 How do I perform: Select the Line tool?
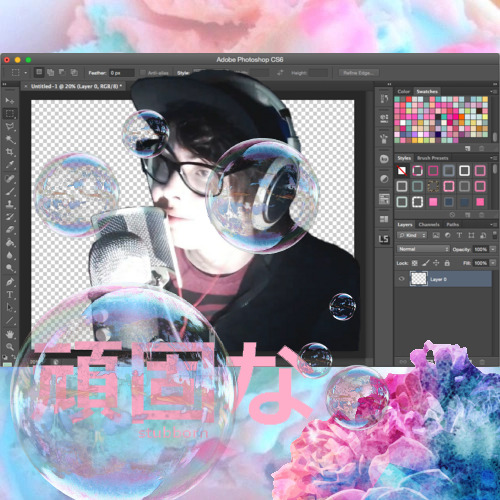click(x=10, y=320)
